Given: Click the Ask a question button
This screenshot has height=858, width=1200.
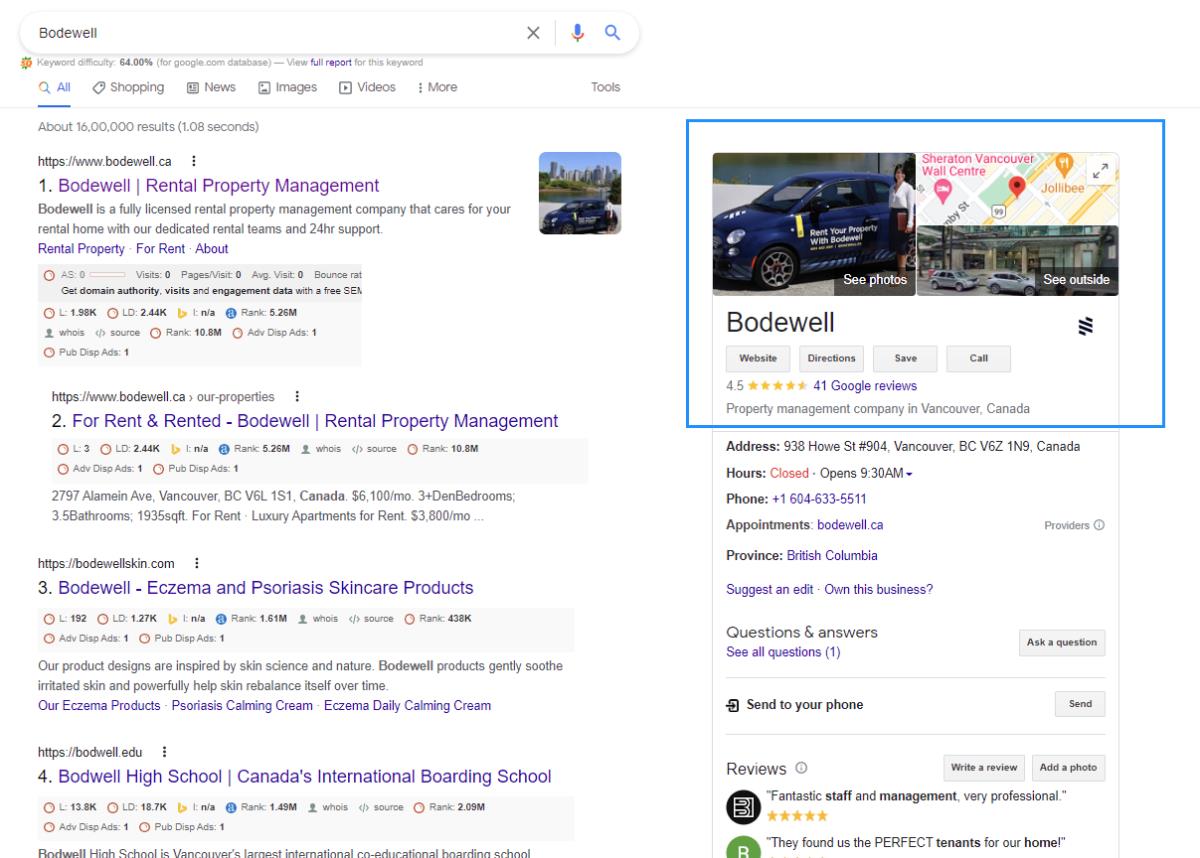Looking at the screenshot, I should pyautogui.click(x=1062, y=643).
